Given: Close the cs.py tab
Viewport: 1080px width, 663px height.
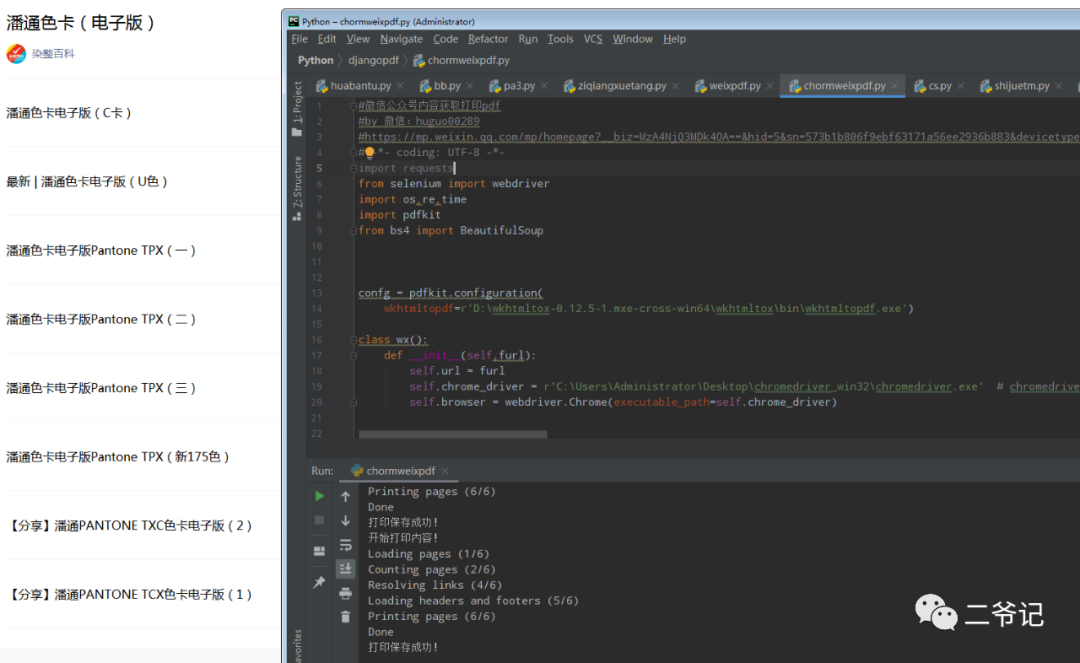Looking at the screenshot, I should pyautogui.click(x=961, y=86).
